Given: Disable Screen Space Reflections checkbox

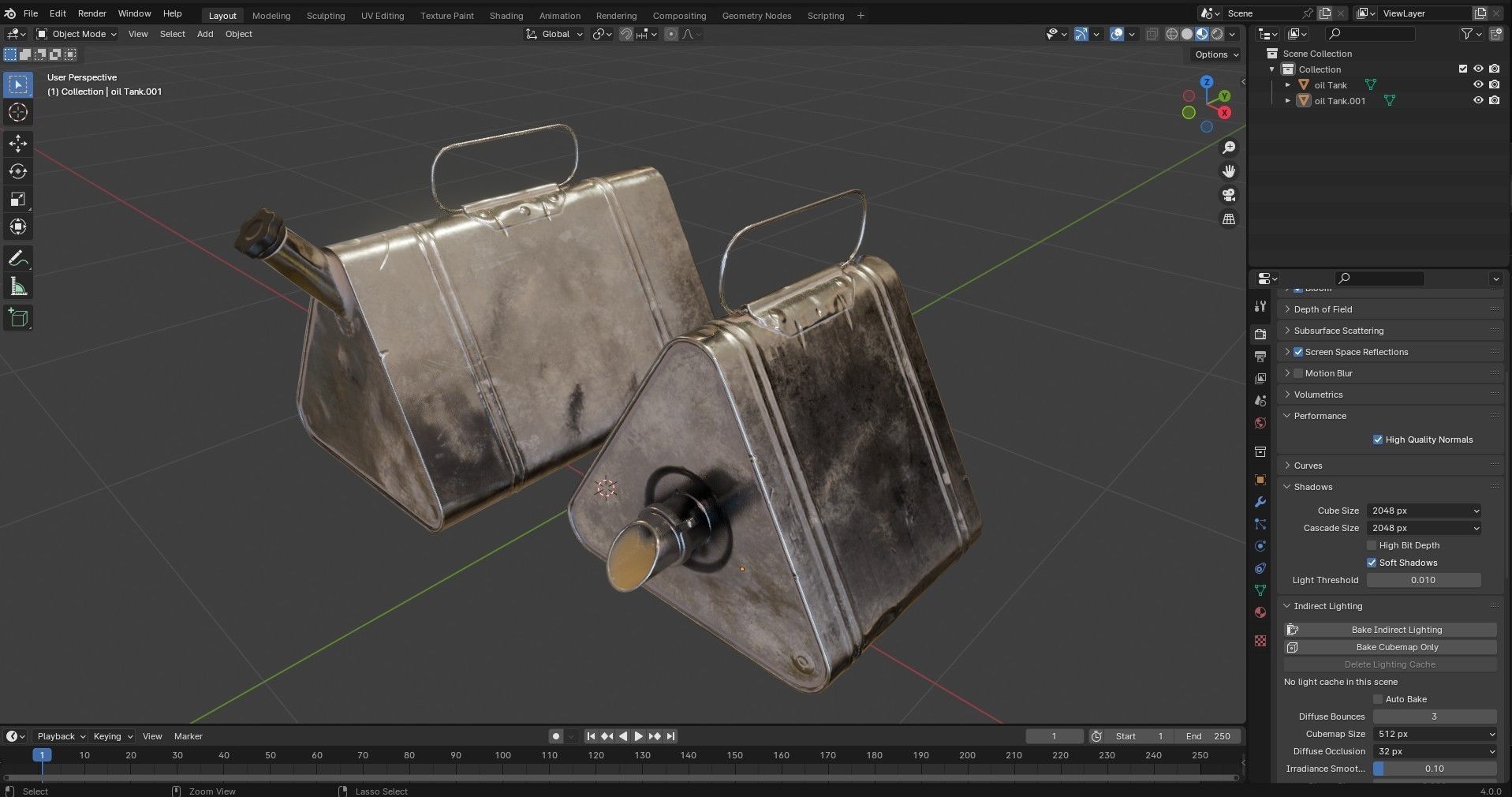Looking at the screenshot, I should (1298, 352).
